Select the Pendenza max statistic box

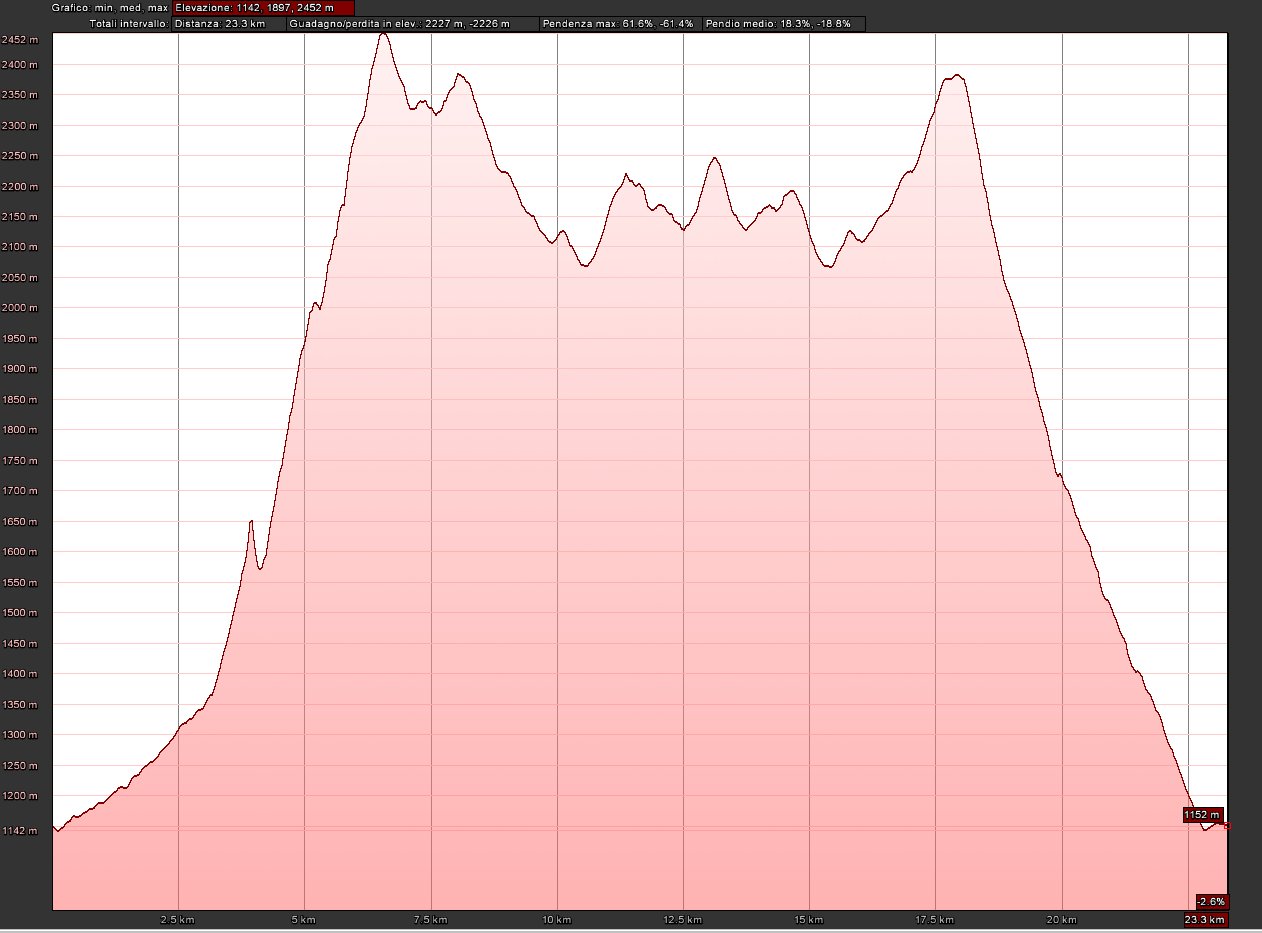(x=620, y=23)
